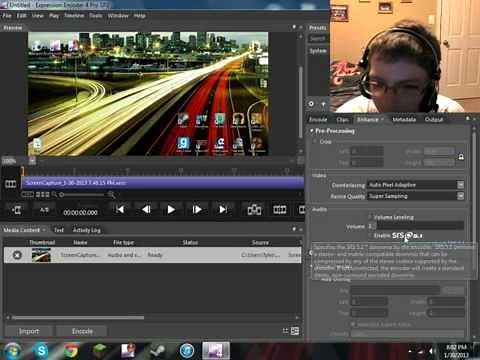Open Skype from the taskbar
The width and height of the screenshot is (480, 360).
42,351
